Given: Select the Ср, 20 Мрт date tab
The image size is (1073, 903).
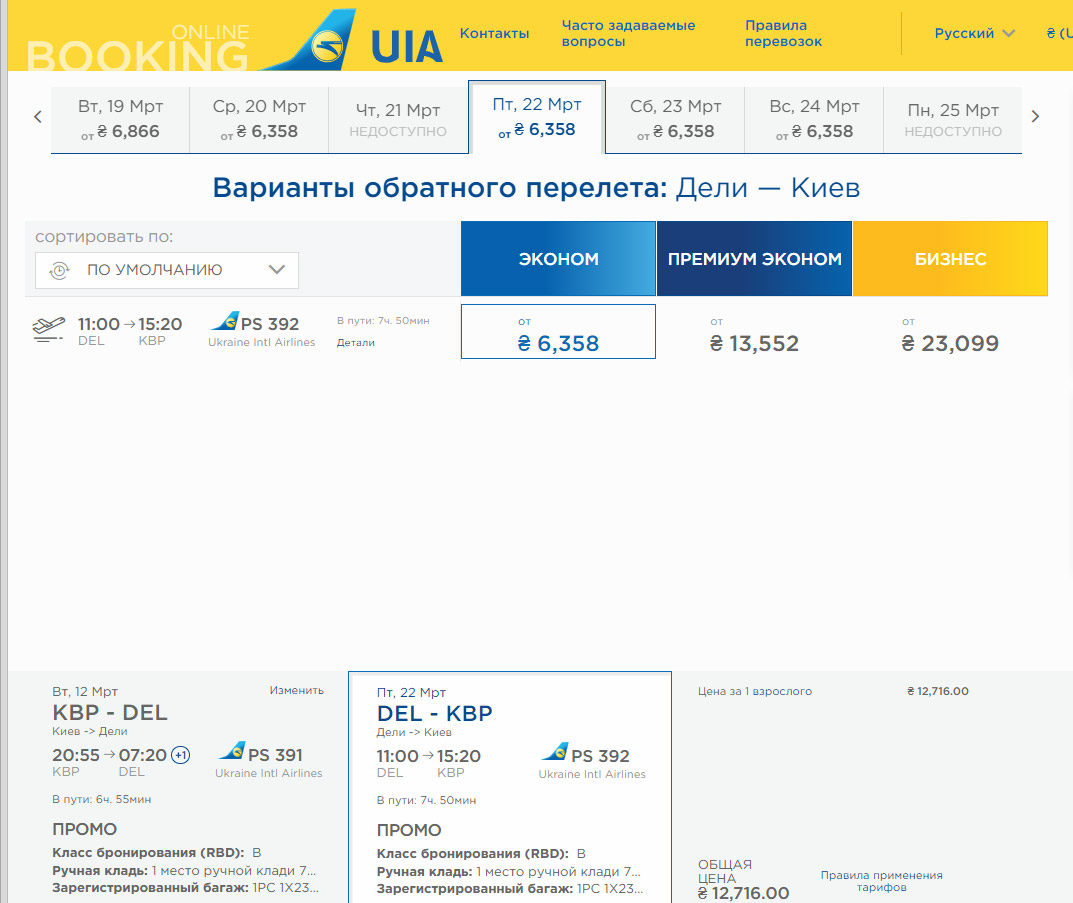Looking at the screenshot, I should [x=259, y=119].
